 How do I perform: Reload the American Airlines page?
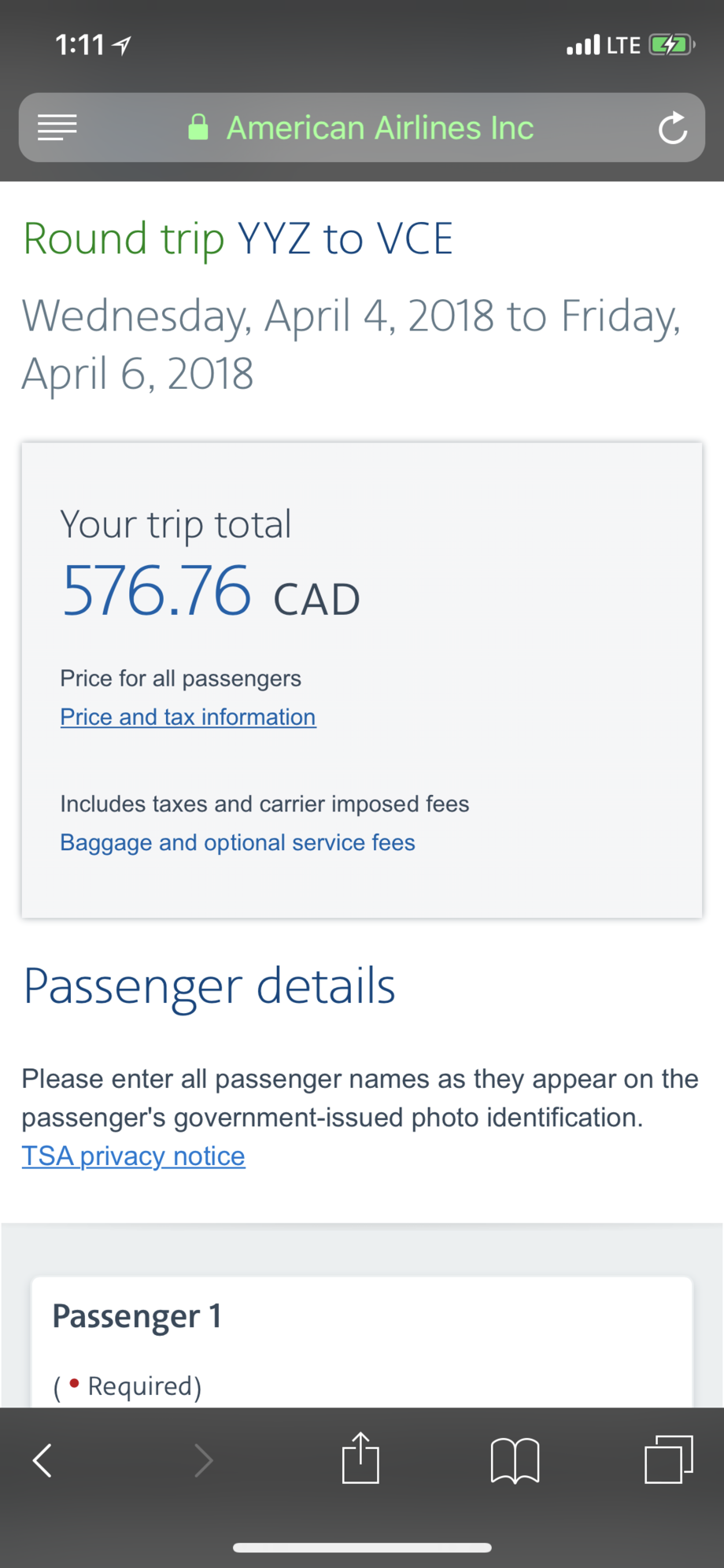[x=673, y=128]
